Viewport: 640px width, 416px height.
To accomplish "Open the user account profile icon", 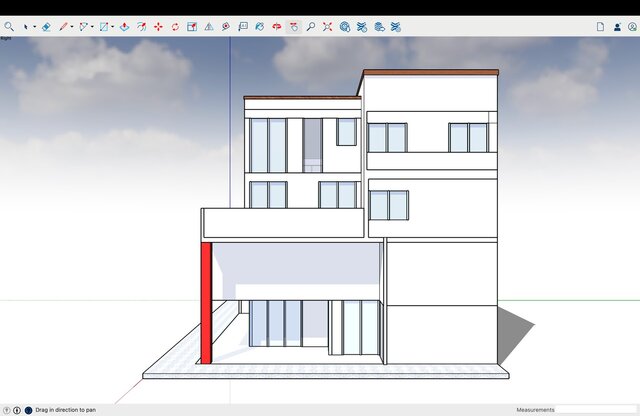I will (x=616, y=27).
